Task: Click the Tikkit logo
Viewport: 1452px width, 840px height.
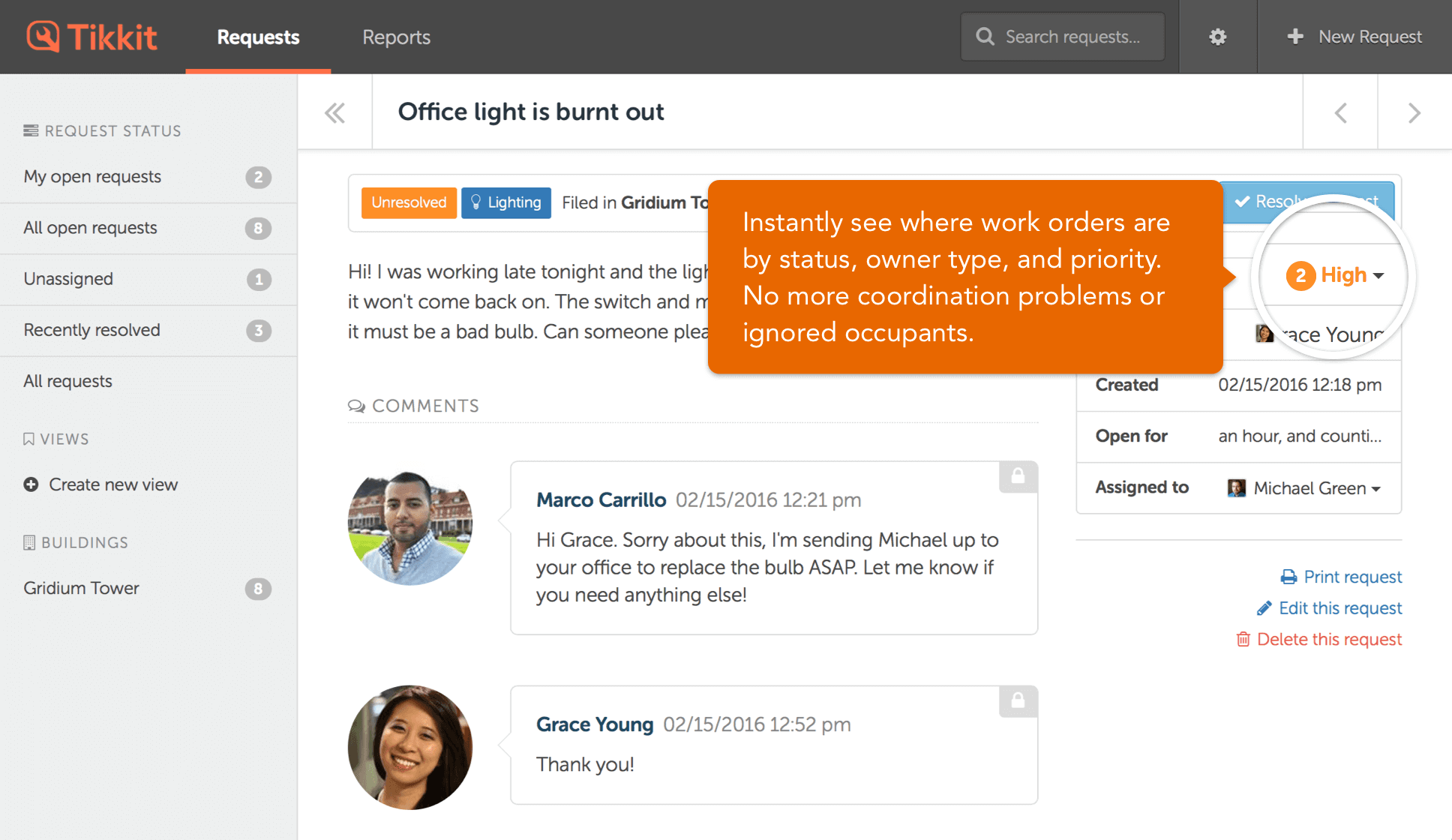Action: coord(91,37)
